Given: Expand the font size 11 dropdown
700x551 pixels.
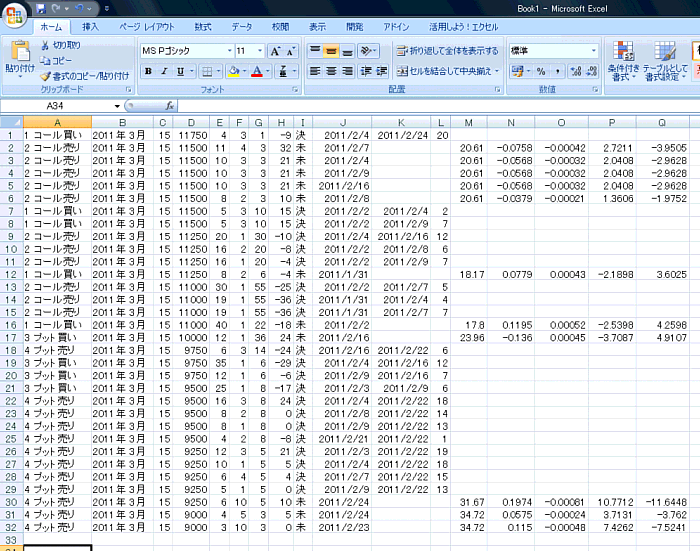Looking at the screenshot, I should tap(260, 50).
